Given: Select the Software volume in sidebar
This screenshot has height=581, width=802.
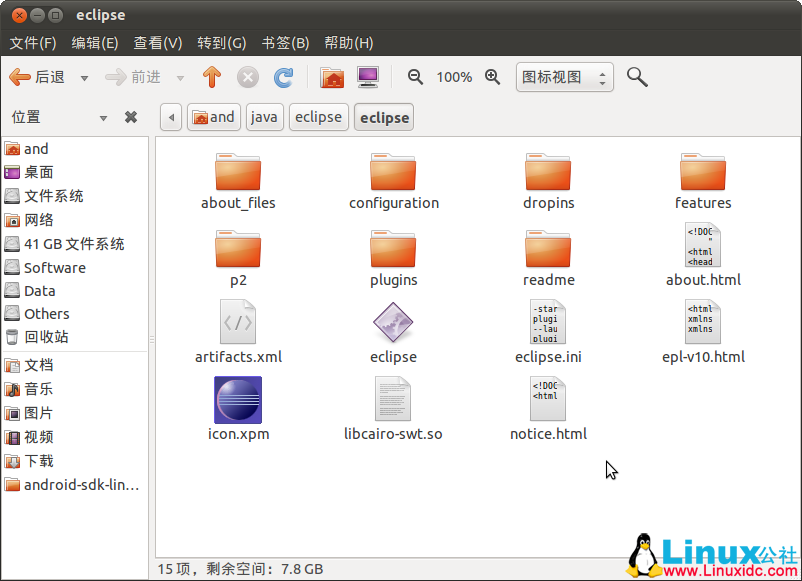Looking at the screenshot, I should tap(75, 267).
